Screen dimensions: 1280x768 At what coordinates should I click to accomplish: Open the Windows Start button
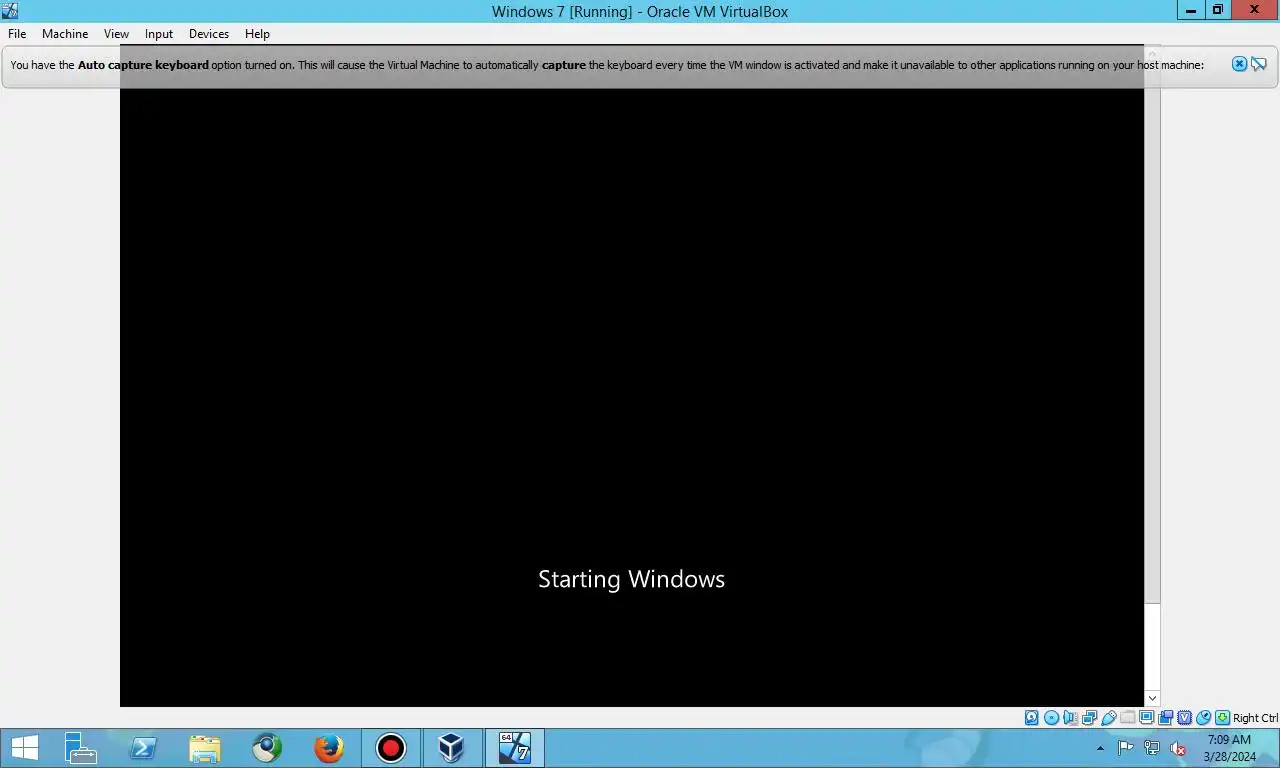tap(24, 748)
